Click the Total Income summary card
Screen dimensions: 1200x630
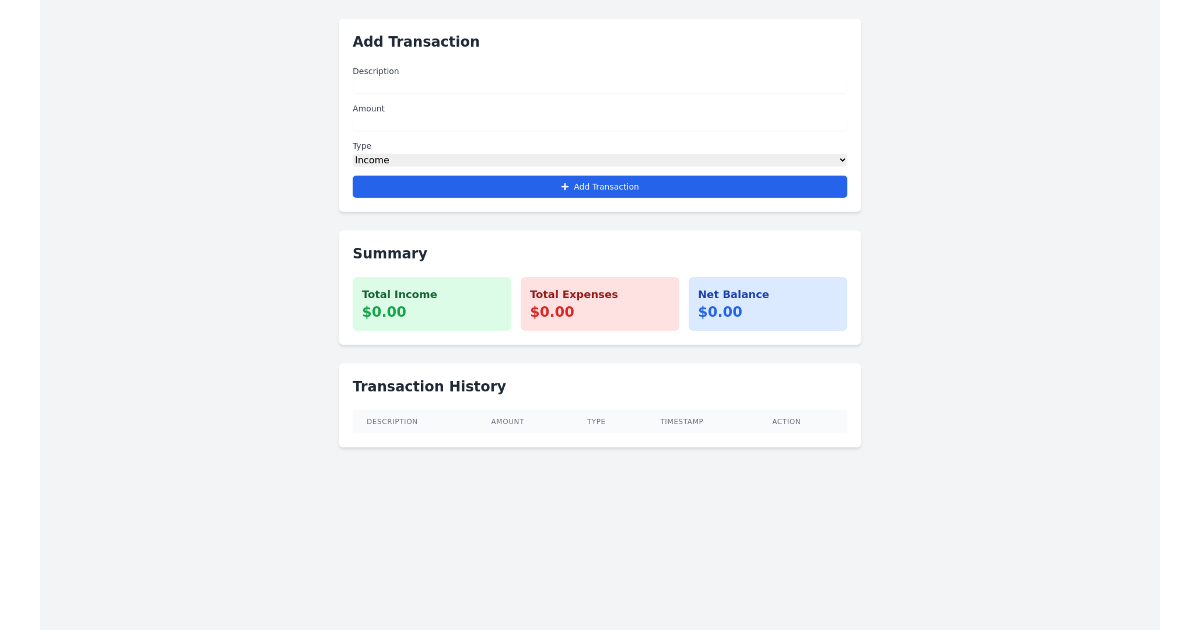[x=432, y=303]
